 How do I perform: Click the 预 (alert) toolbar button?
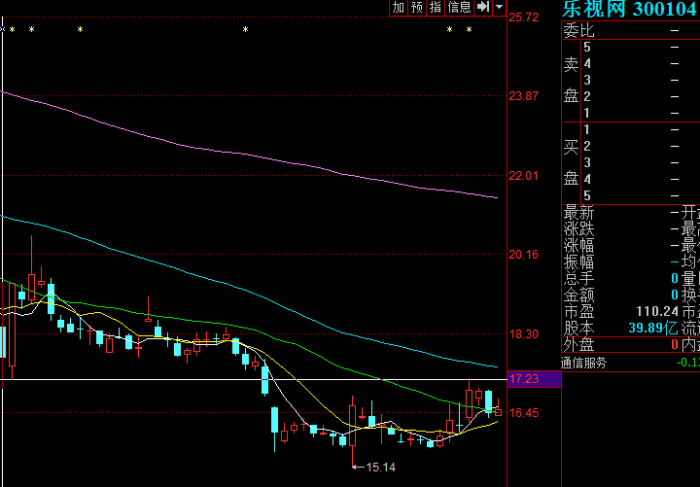point(417,7)
